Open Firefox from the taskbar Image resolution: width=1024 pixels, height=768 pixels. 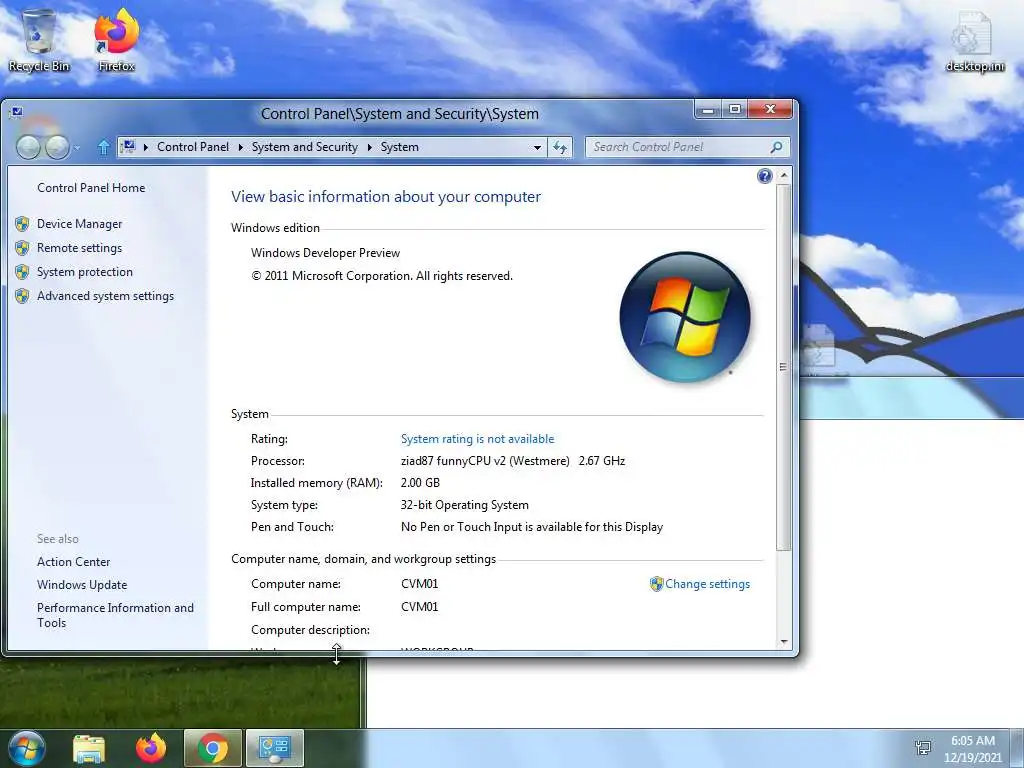(x=151, y=748)
